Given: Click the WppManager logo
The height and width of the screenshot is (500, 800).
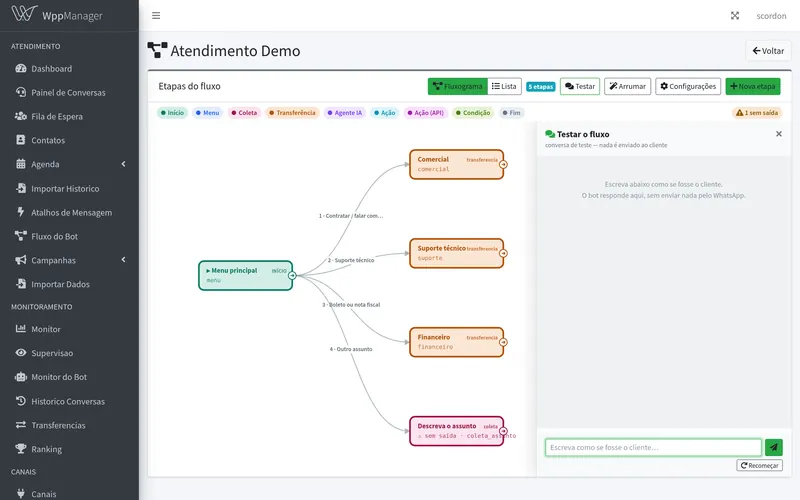Looking at the screenshot, I should point(57,15).
